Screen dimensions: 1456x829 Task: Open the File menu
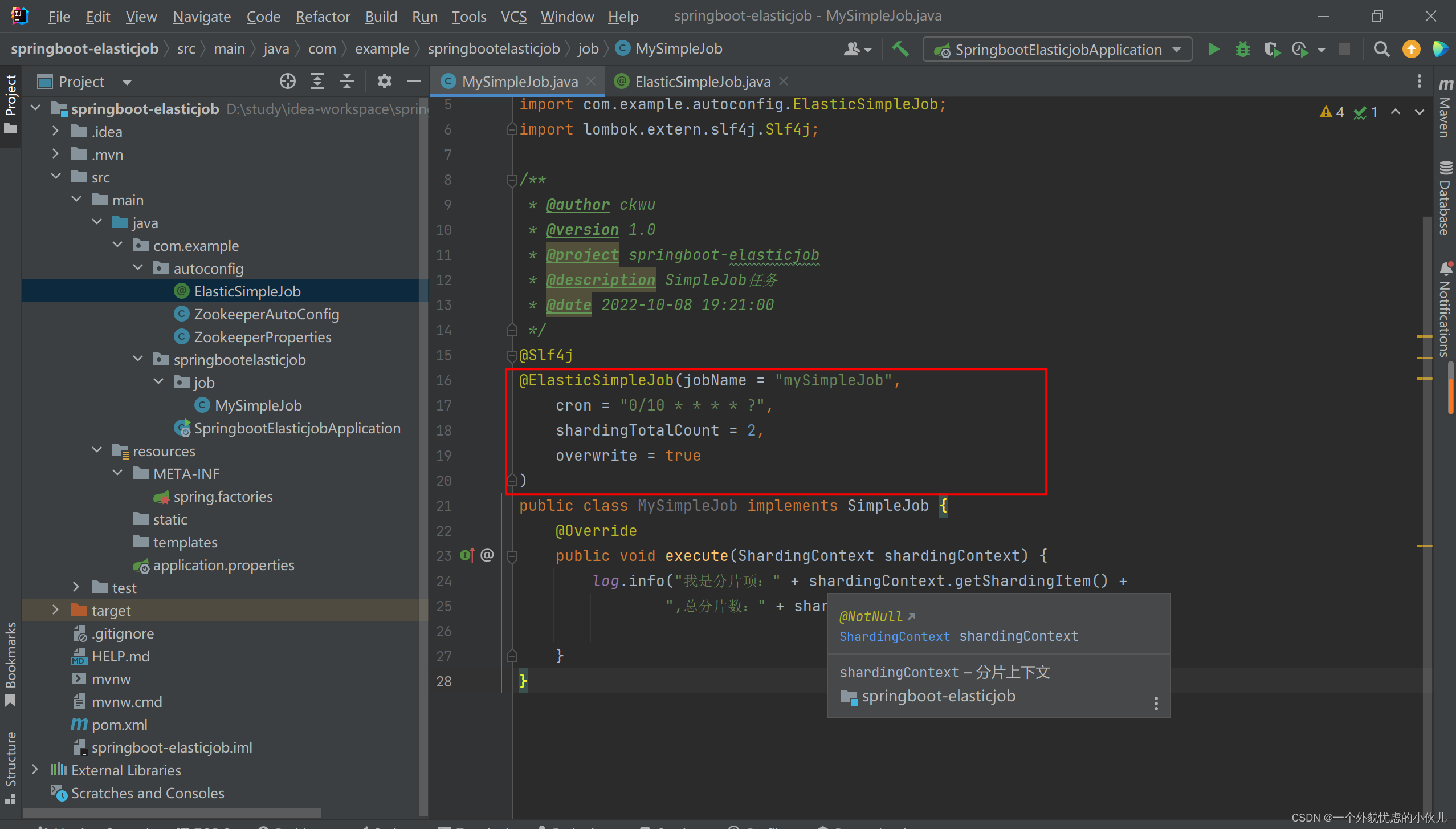59,17
